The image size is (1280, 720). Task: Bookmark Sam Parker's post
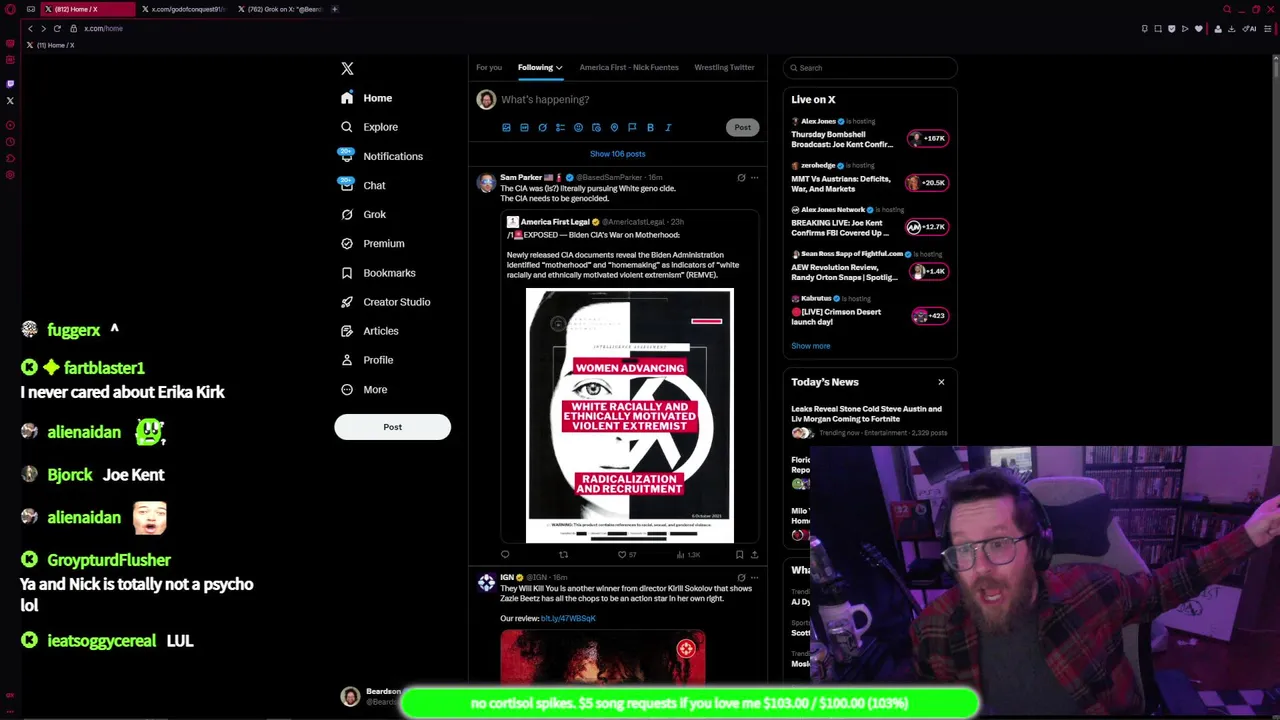739,554
